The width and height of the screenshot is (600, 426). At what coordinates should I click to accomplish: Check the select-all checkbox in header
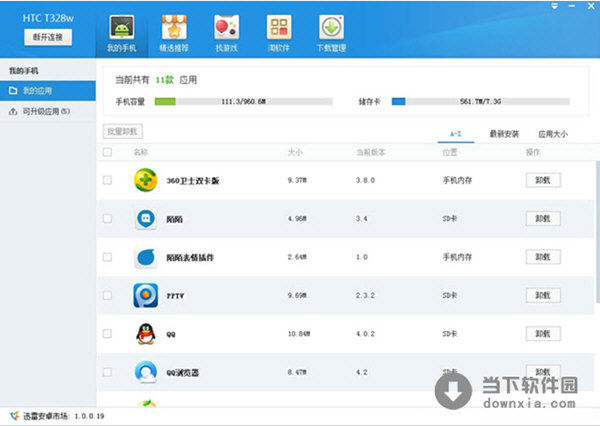tap(108, 153)
